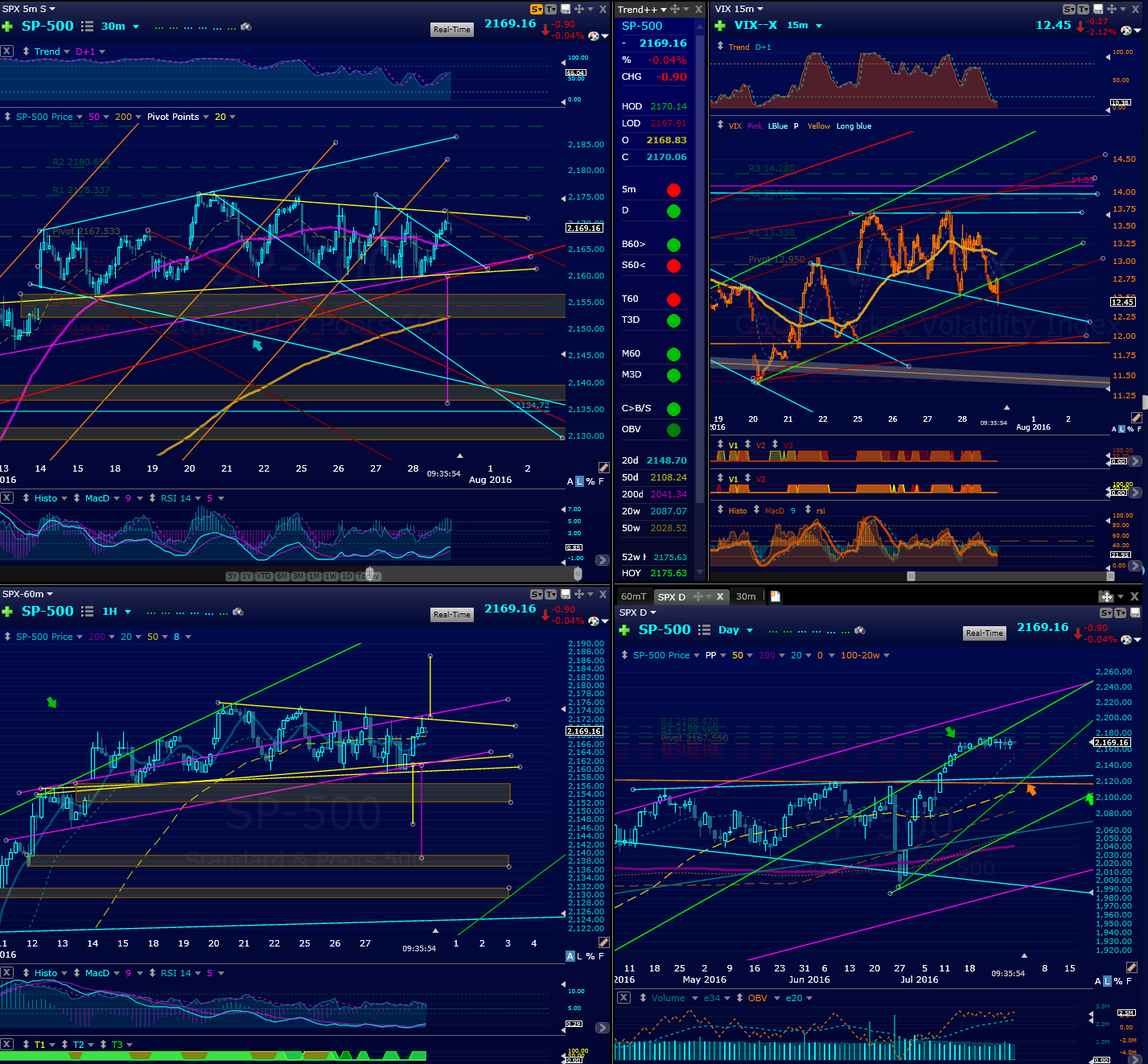The image size is (1148, 1064).
Task: Click the green plus icon beside VIX--X
Action: pos(720,26)
